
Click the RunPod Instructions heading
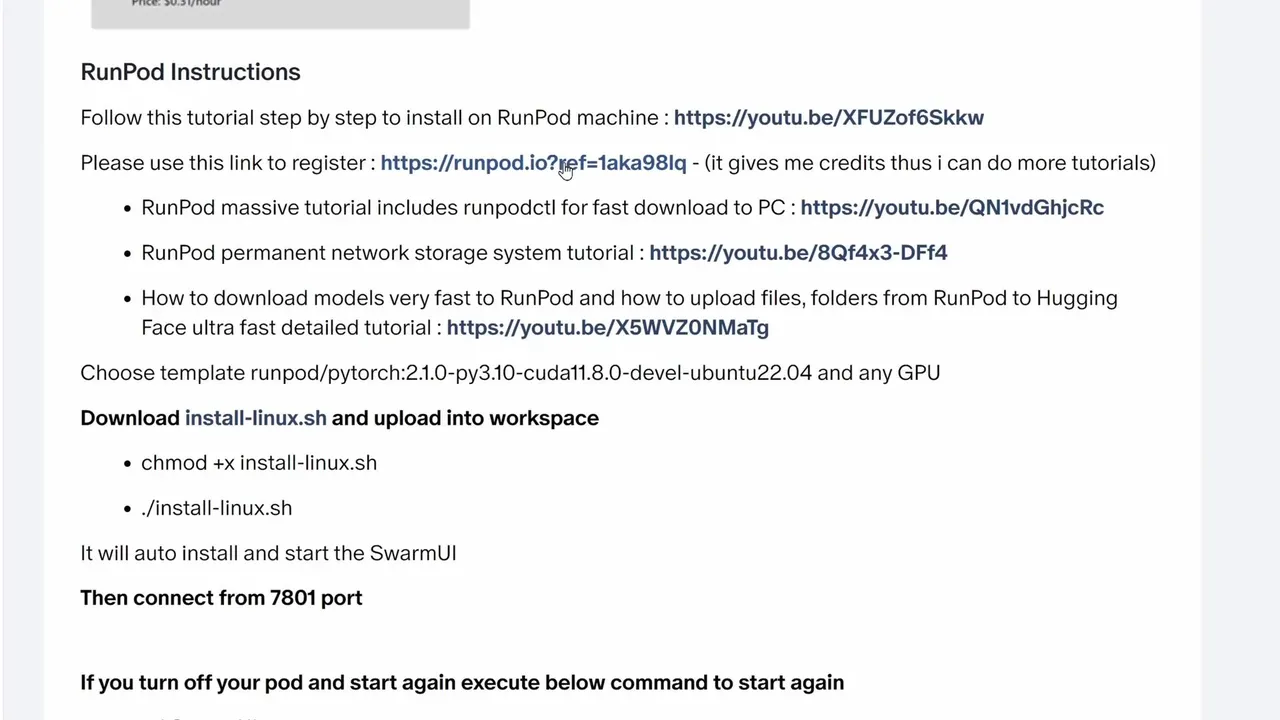[x=190, y=72]
